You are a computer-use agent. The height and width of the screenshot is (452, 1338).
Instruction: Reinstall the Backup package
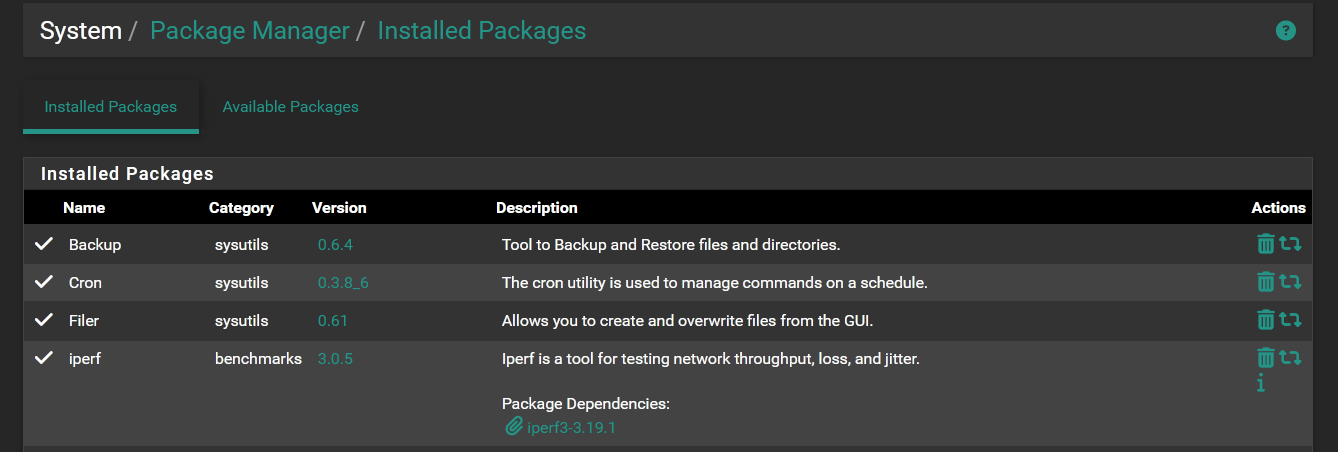pyautogui.click(x=1291, y=244)
